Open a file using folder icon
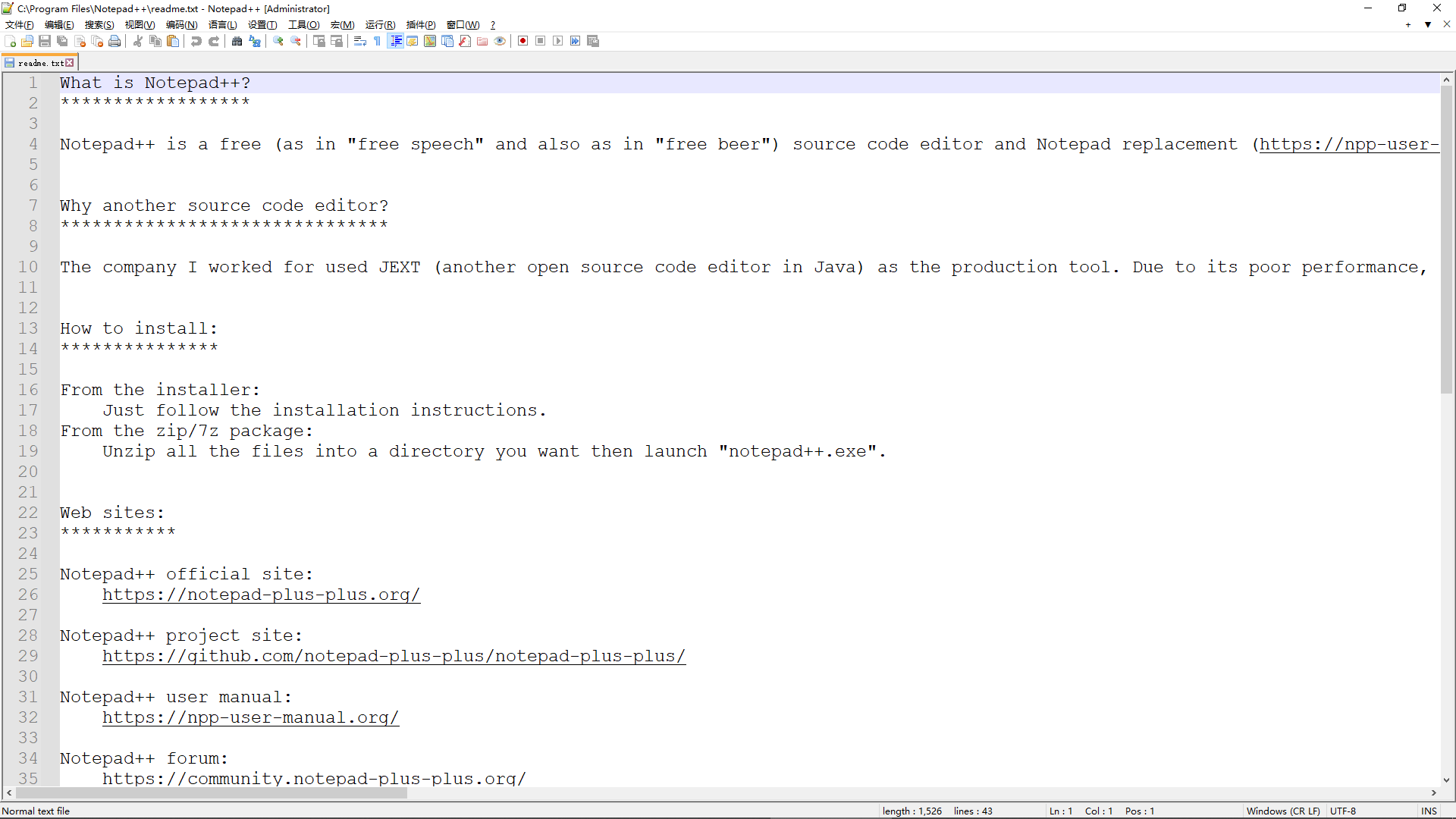Image resolution: width=1456 pixels, height=819 pixels. click(27, 41)
